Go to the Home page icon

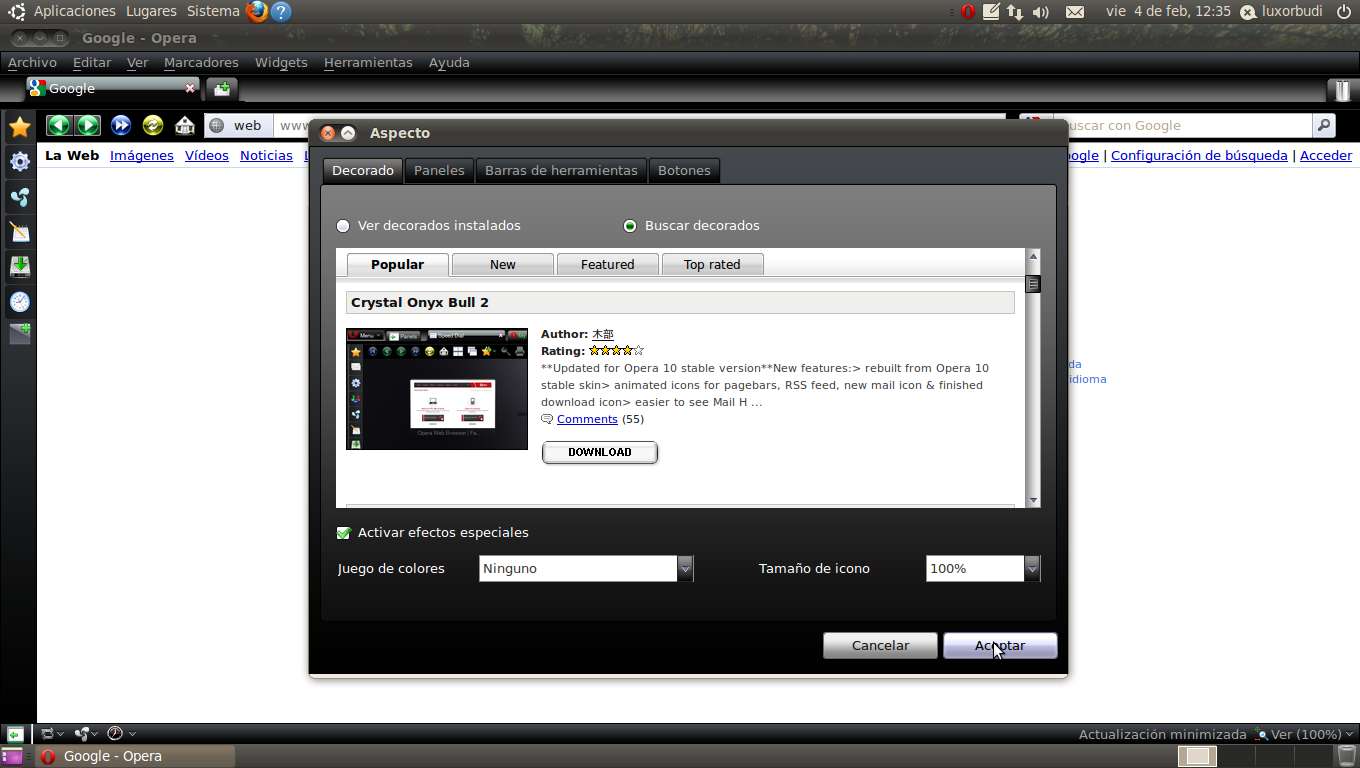pyautogui.click(x=185, y=125)
